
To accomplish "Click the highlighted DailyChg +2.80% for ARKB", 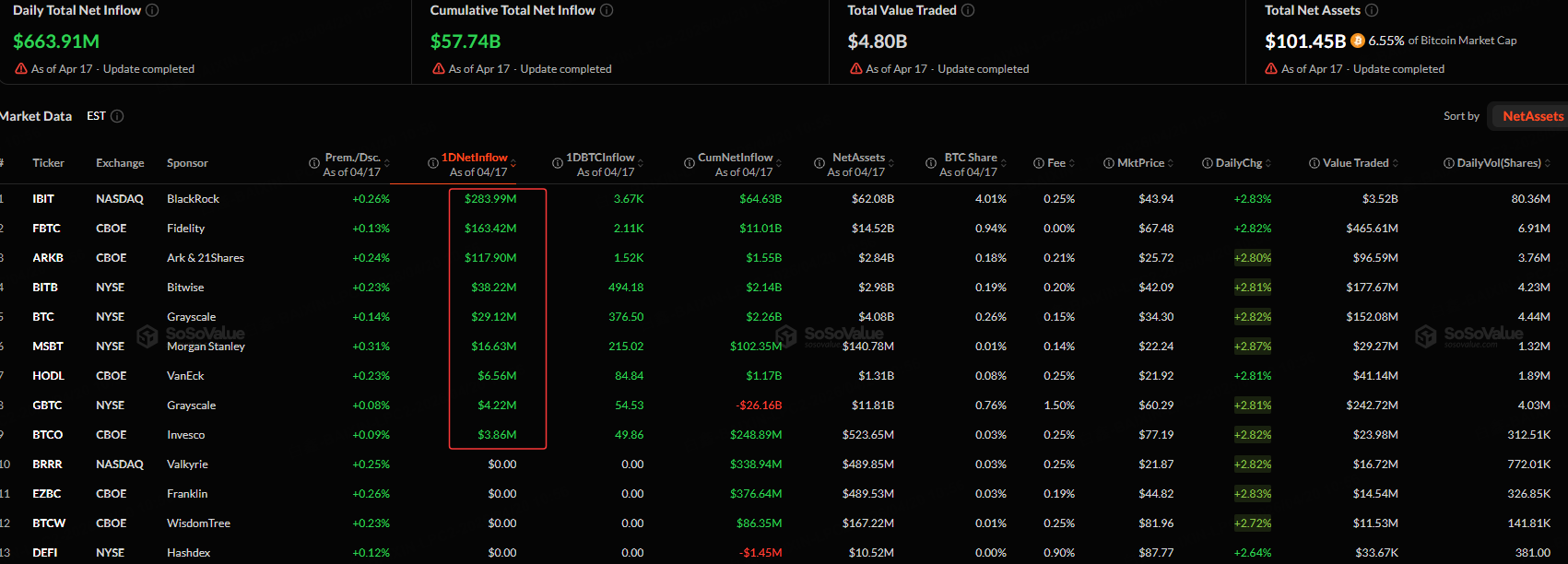I will click(1252, 258).
